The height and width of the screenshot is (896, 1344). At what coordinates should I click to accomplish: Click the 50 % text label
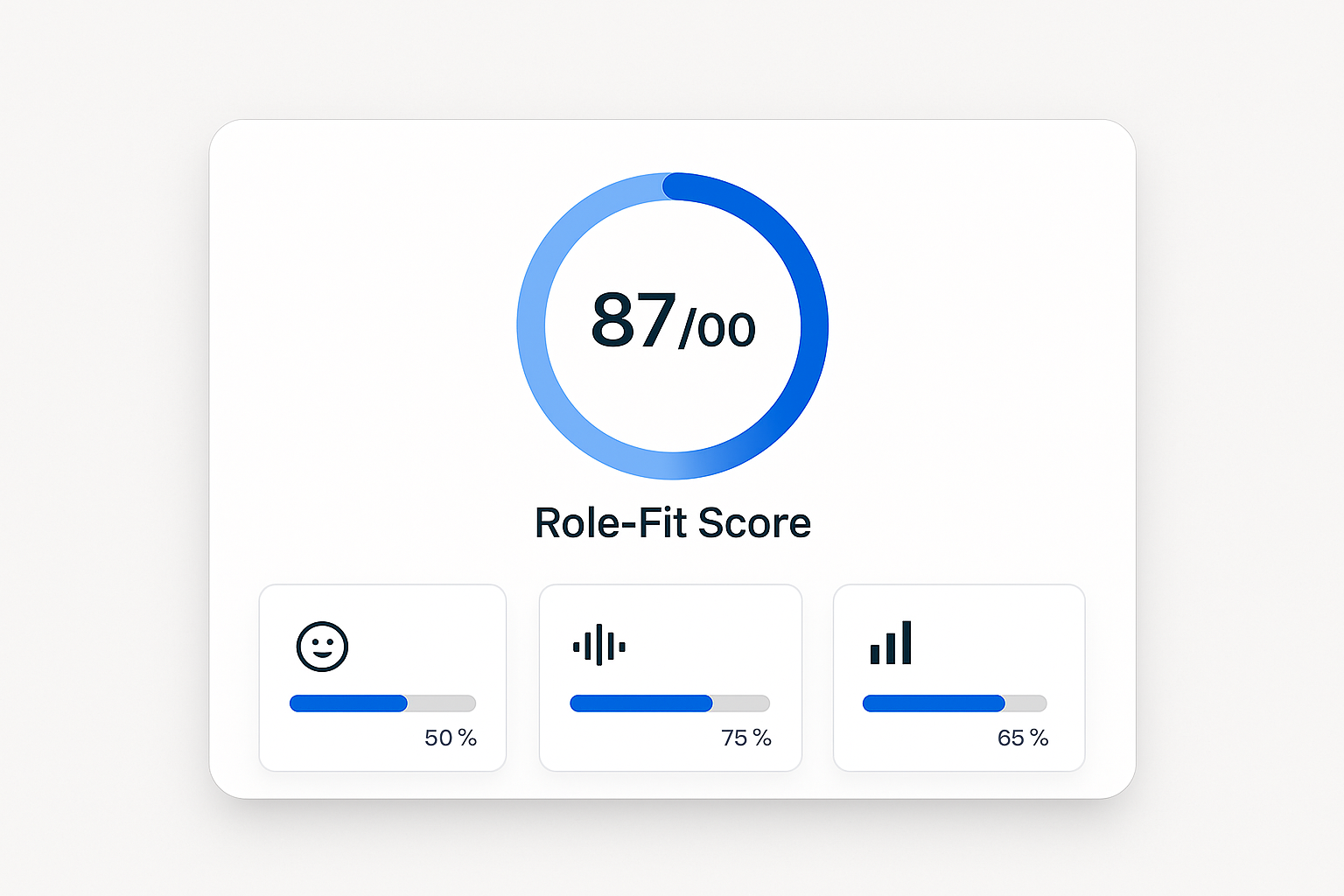(x=451, y=738)
